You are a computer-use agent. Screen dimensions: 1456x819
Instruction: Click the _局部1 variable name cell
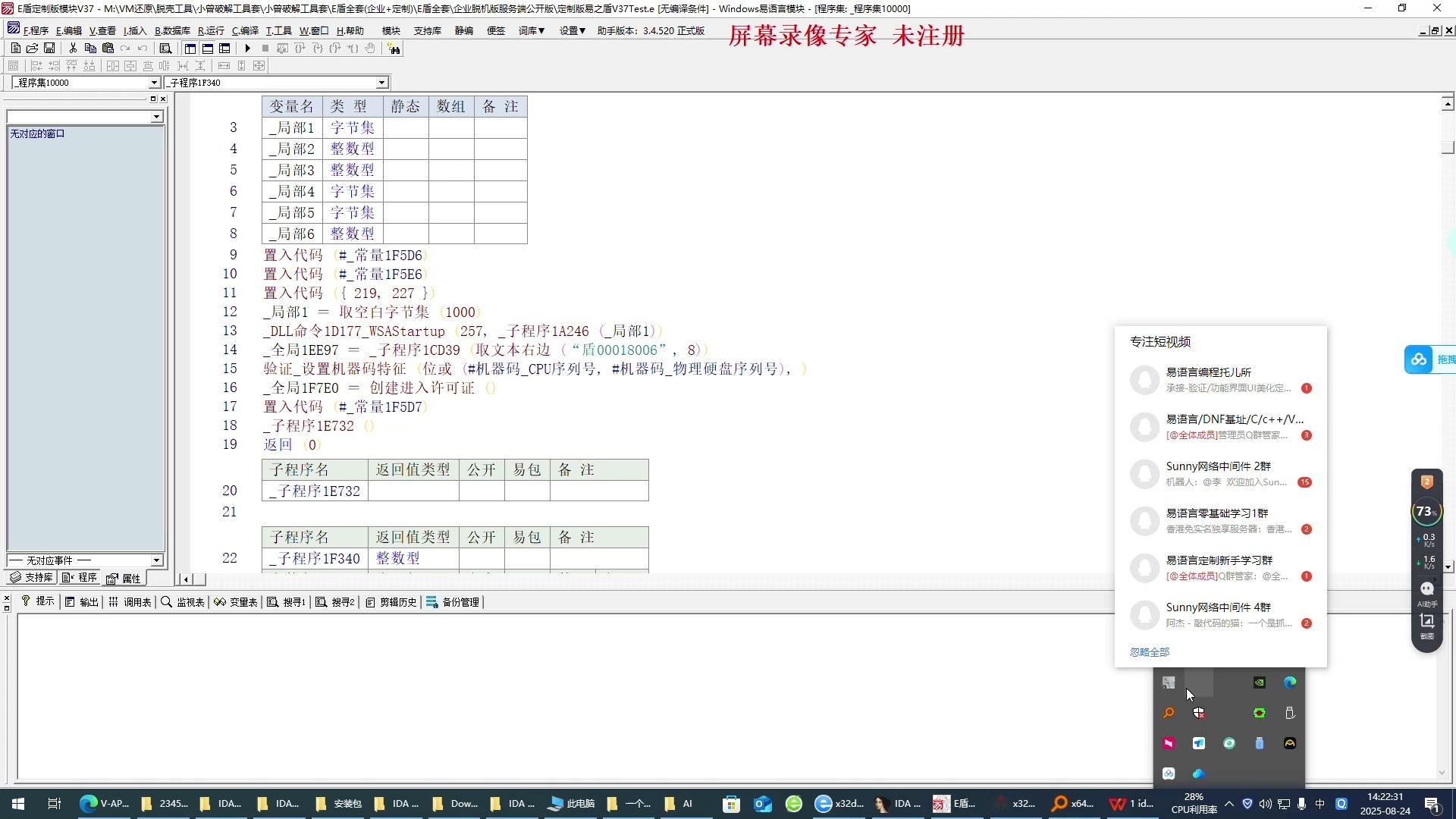tap(292, 127)
